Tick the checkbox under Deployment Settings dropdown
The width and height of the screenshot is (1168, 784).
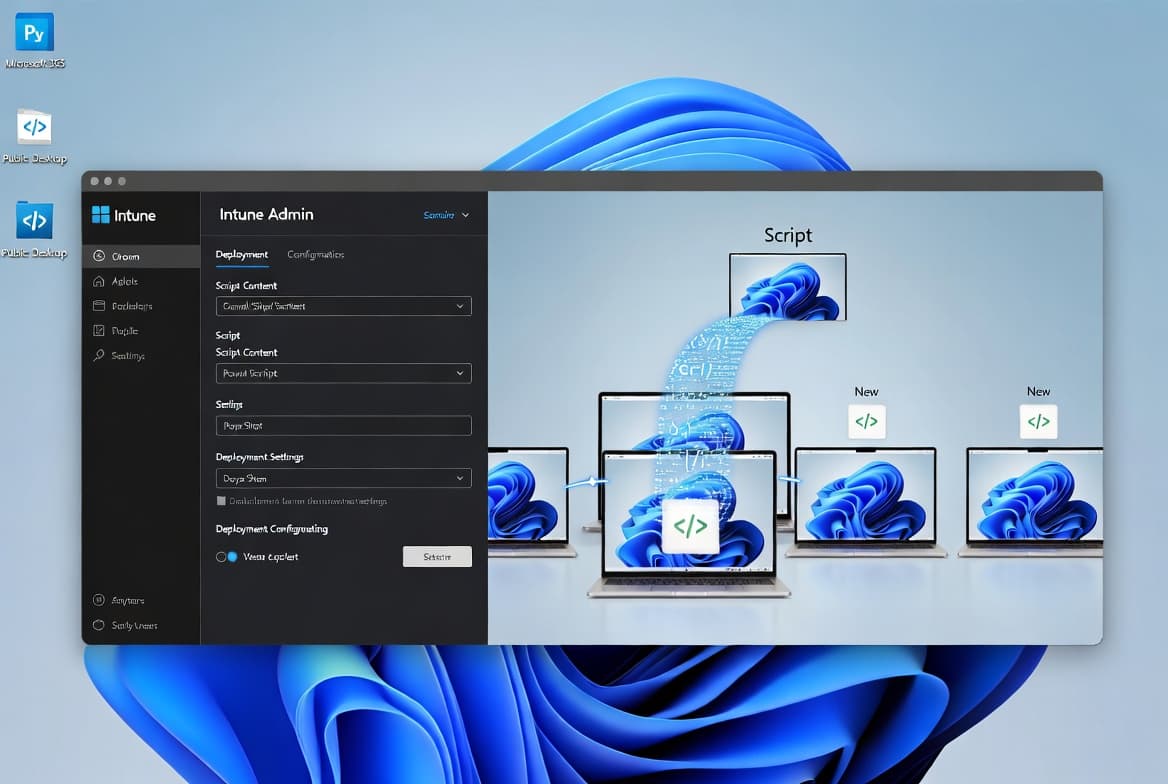[x=221, y=501]
